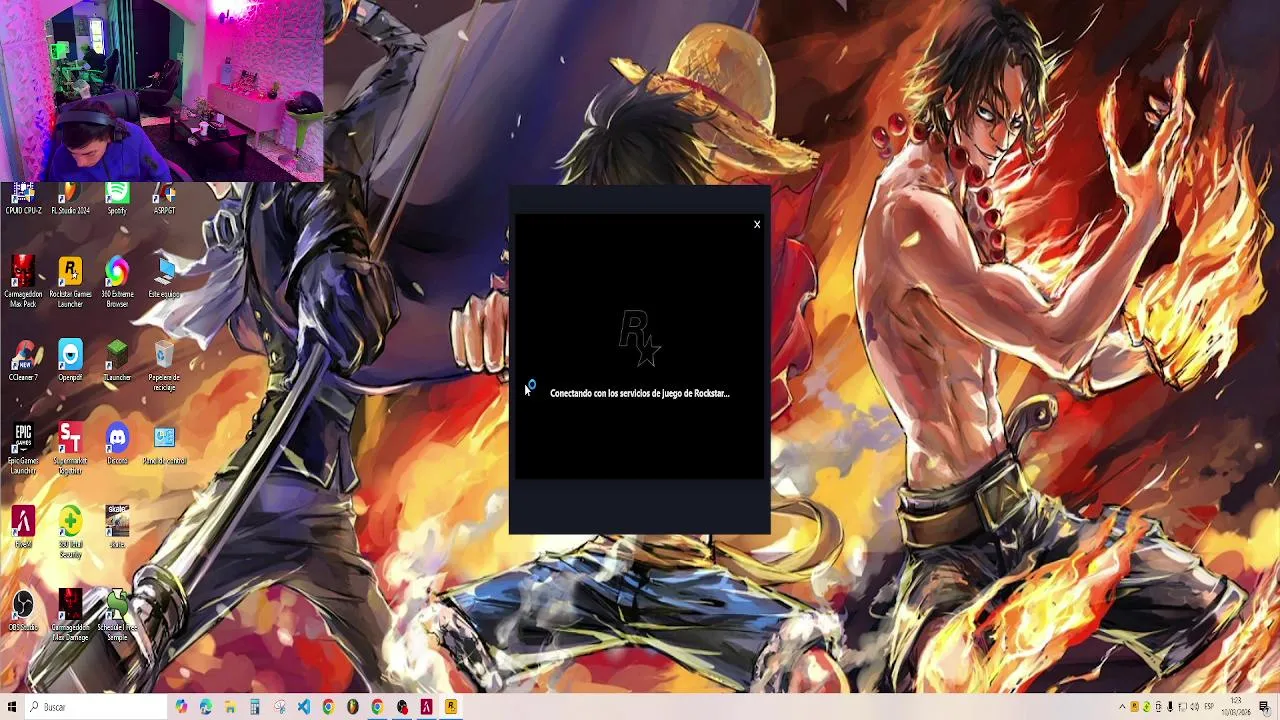
Task: Select the Carmageddon Max Damage desktop icon
Action: point(70,615)
